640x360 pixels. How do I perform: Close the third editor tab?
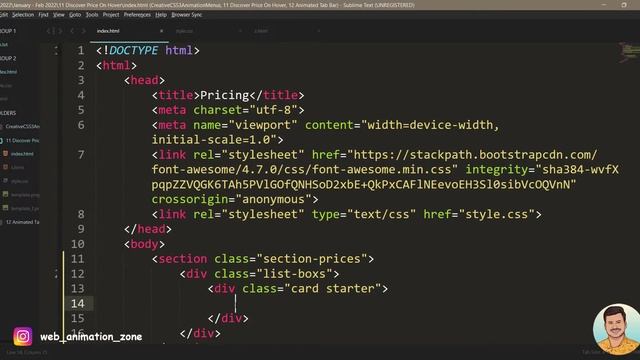pyautogui.click(x=318, y=31)
